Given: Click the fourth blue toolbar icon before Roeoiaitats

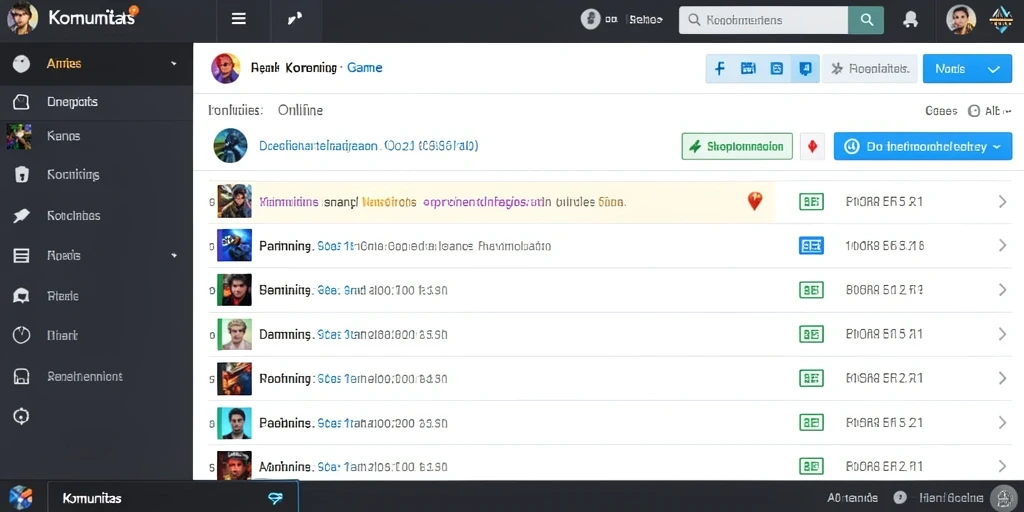Looking at the screenshot, I should point(805,68).
